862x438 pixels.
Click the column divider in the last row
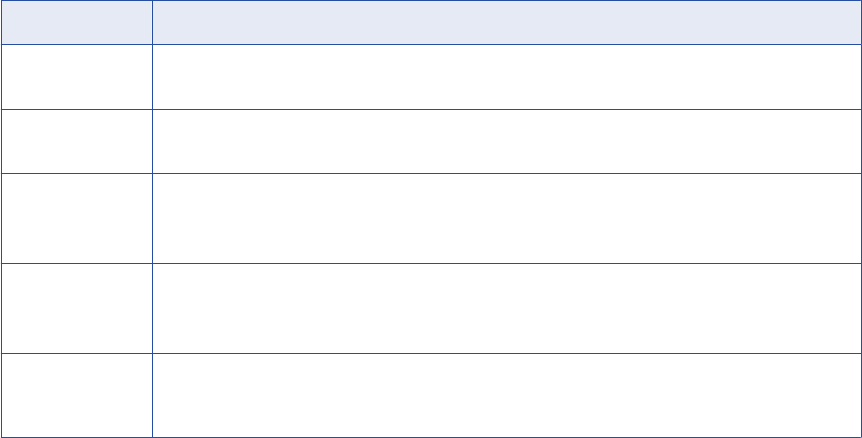[152, 395]
